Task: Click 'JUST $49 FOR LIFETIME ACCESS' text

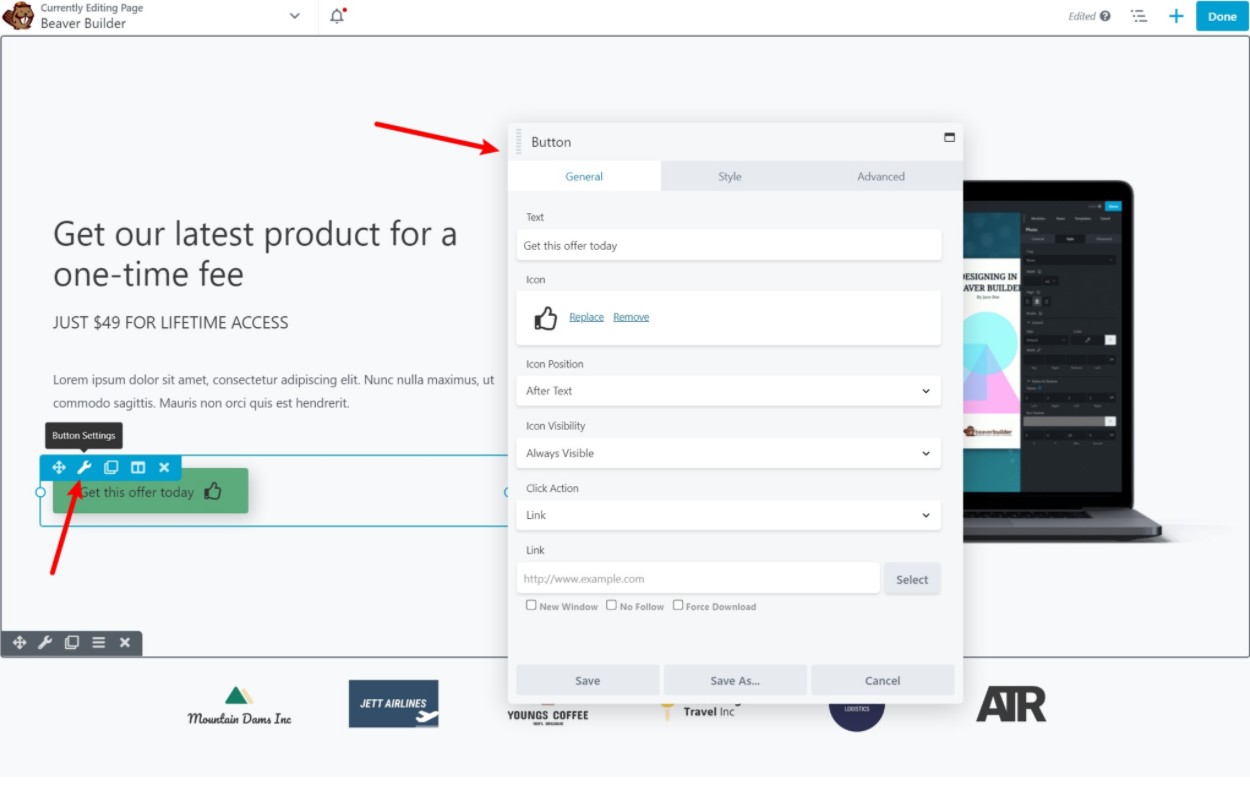Action: click(x=171, y=323)
